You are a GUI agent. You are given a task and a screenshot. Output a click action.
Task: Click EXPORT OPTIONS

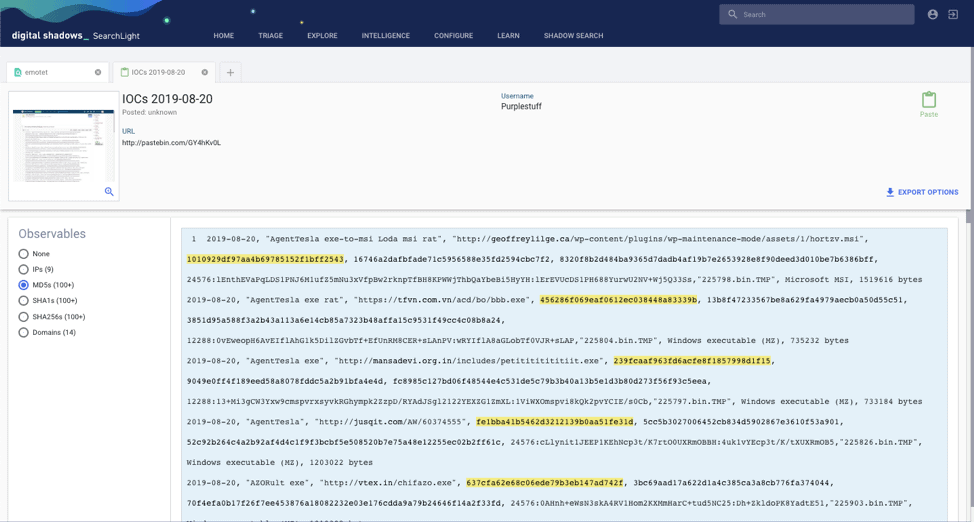tap(922, 192)
